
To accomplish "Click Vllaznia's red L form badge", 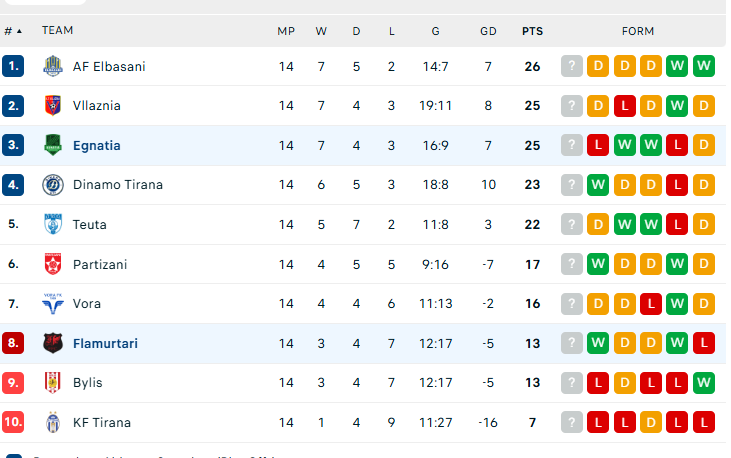I will (625, 106).
